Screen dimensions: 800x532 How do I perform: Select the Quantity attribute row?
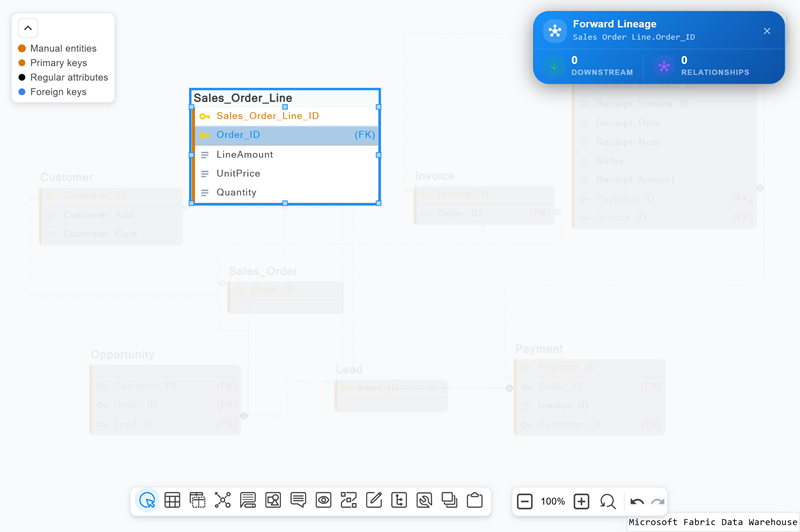point(286,192)
